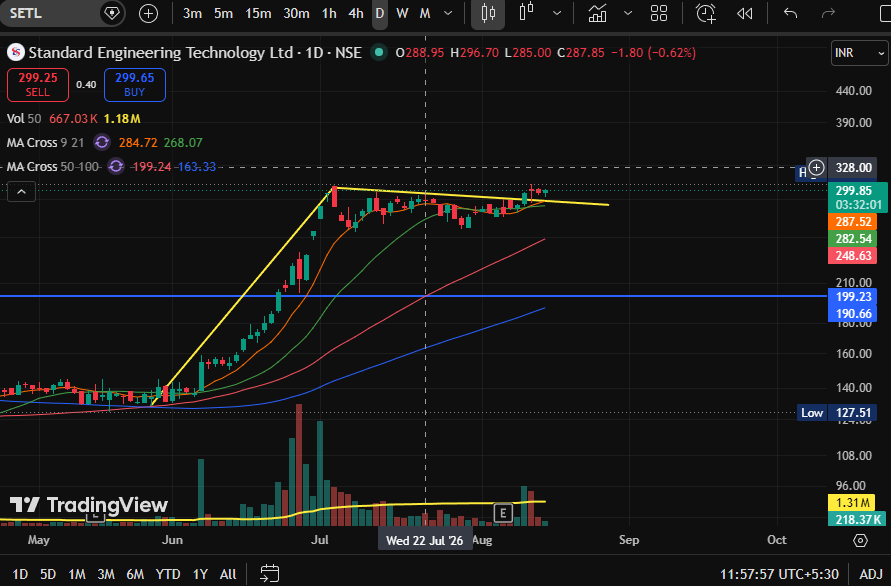Select the 3m timeframe

point(193,13)
